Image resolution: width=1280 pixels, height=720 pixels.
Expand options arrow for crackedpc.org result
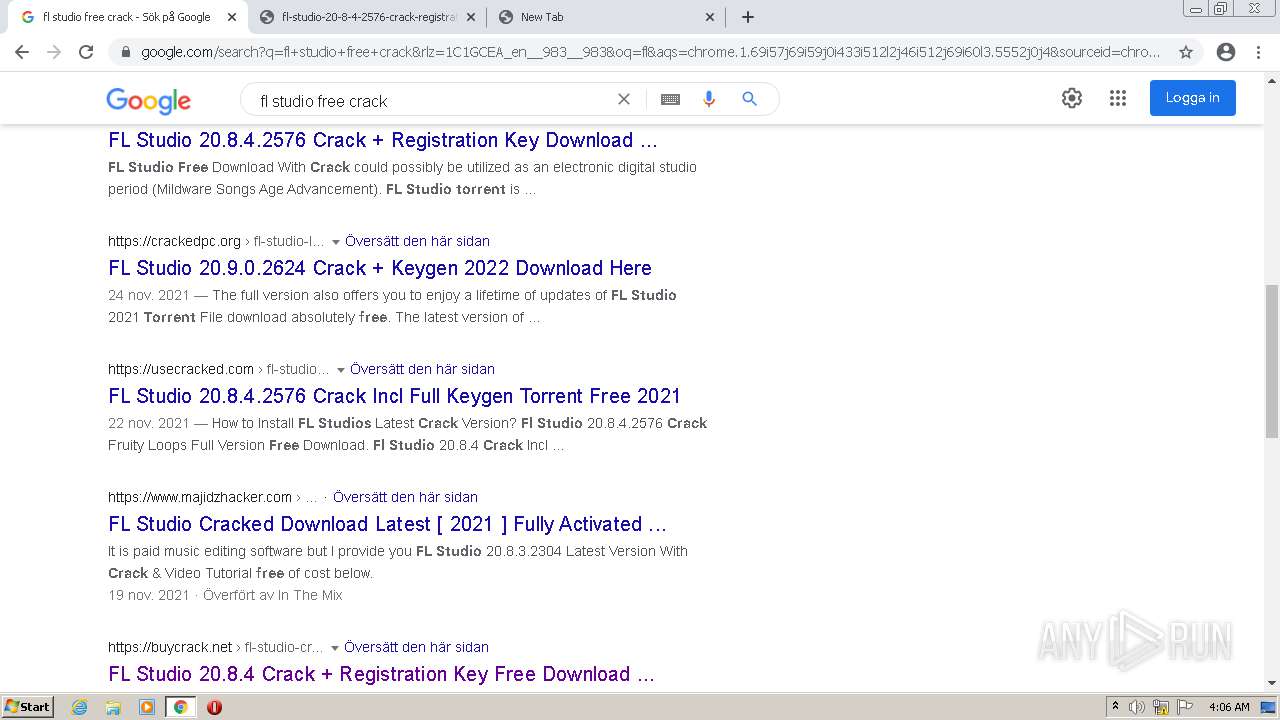pyautogui.click(x=336, y=242)
